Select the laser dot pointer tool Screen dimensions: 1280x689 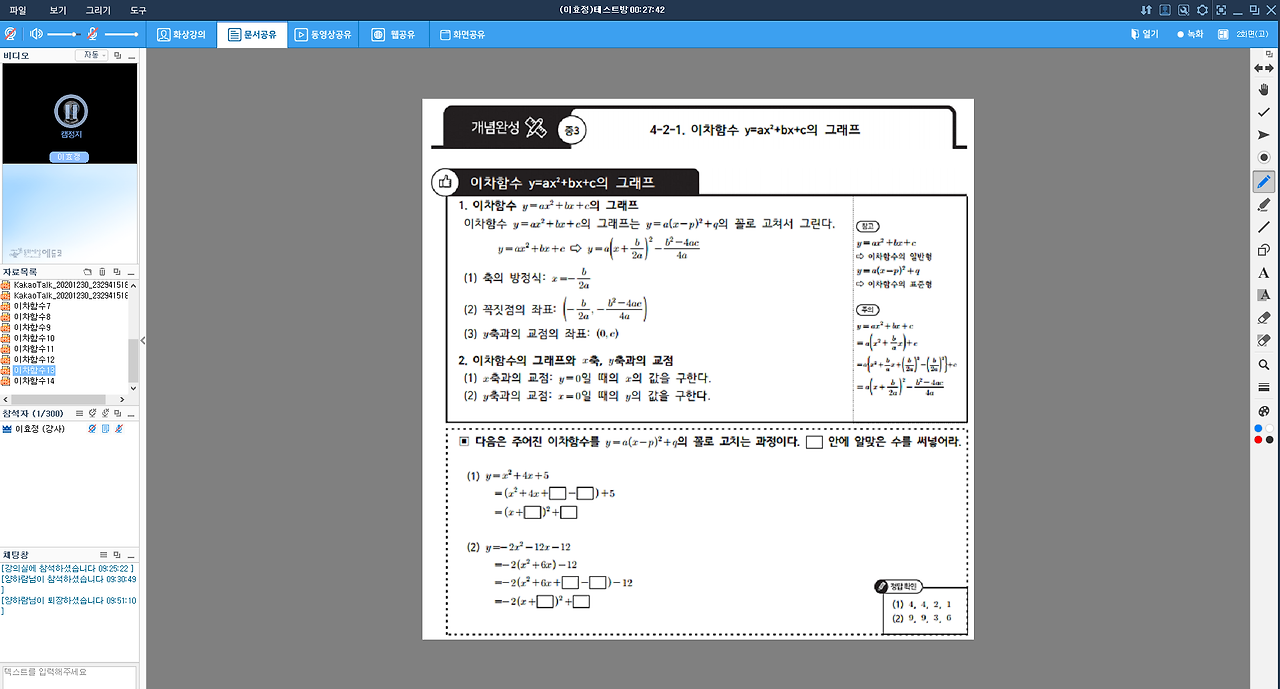(x=1264, y=158)
